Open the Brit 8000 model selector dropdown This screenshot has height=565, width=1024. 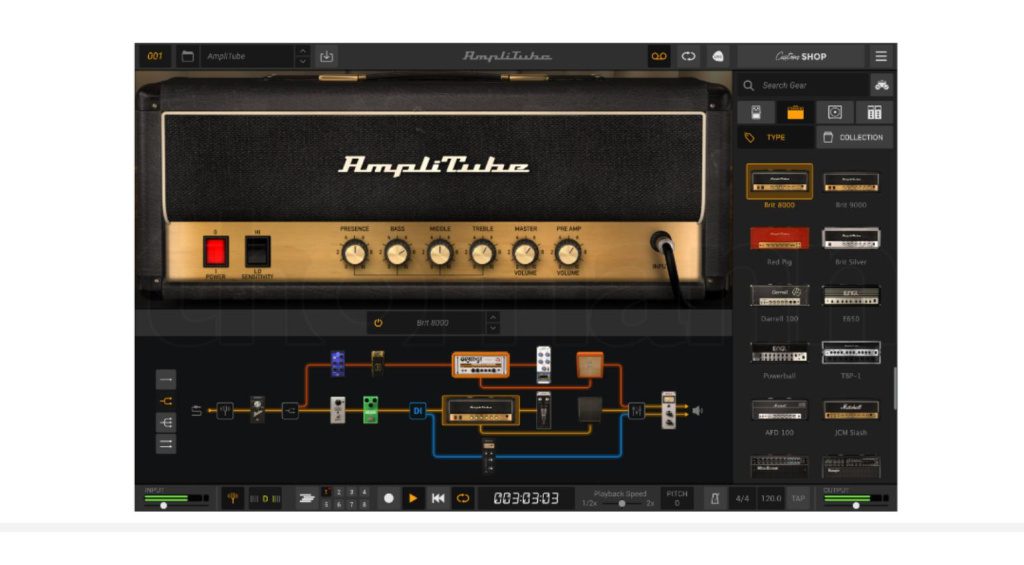coord(432,323)
